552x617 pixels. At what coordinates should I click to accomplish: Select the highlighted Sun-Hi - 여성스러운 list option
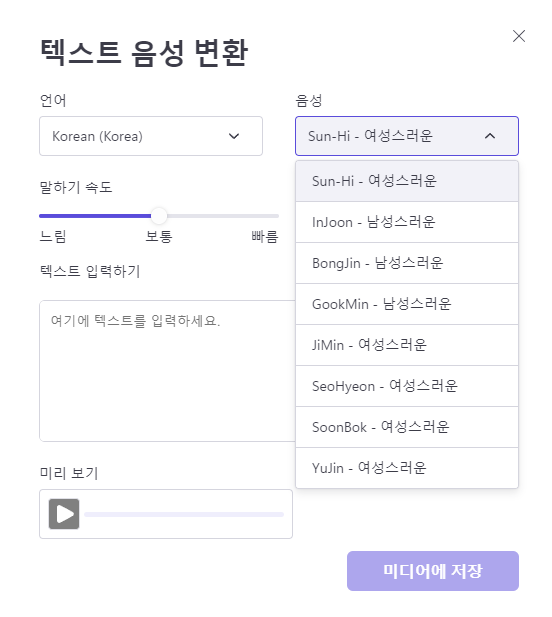coord(407,181)
